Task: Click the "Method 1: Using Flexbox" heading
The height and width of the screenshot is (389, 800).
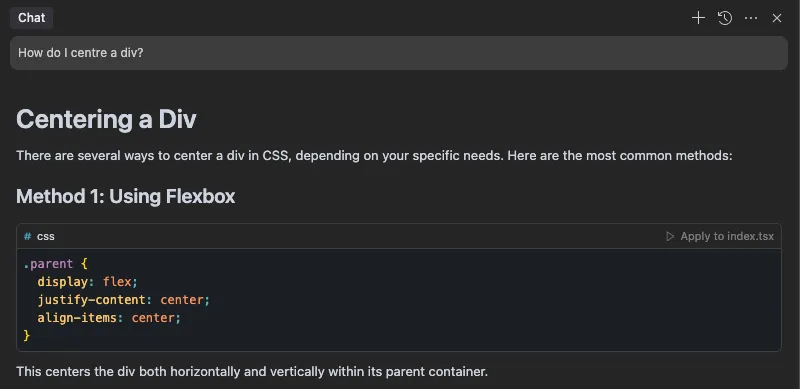Action: click(x=126, y=196)
